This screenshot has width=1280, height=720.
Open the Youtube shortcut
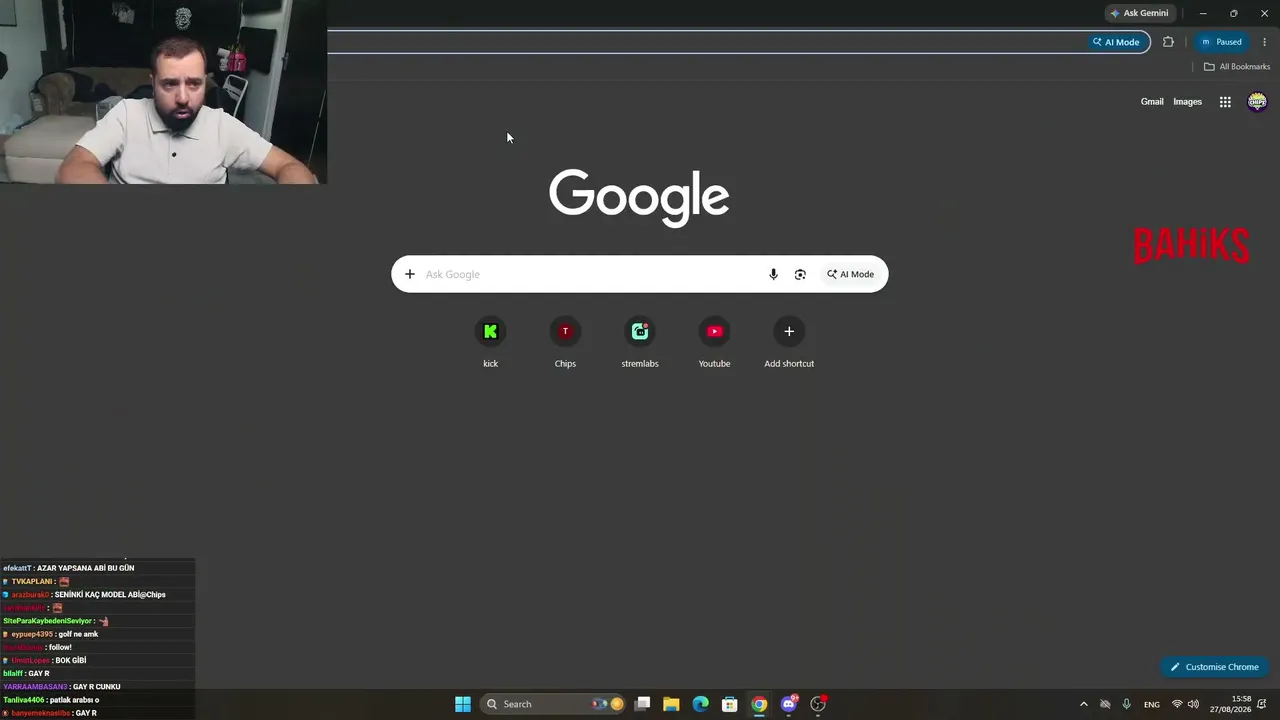click(714, 342)
